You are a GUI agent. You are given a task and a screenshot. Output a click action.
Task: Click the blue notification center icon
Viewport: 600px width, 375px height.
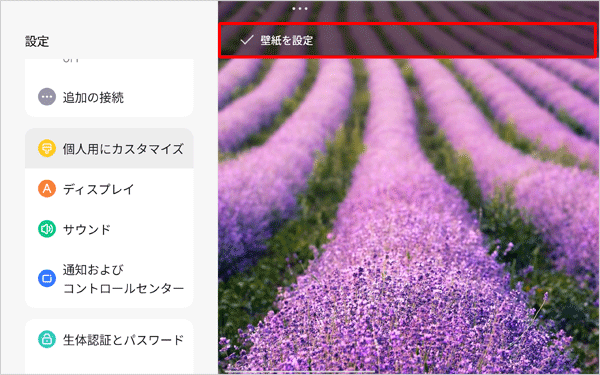(x=47, y=278)
